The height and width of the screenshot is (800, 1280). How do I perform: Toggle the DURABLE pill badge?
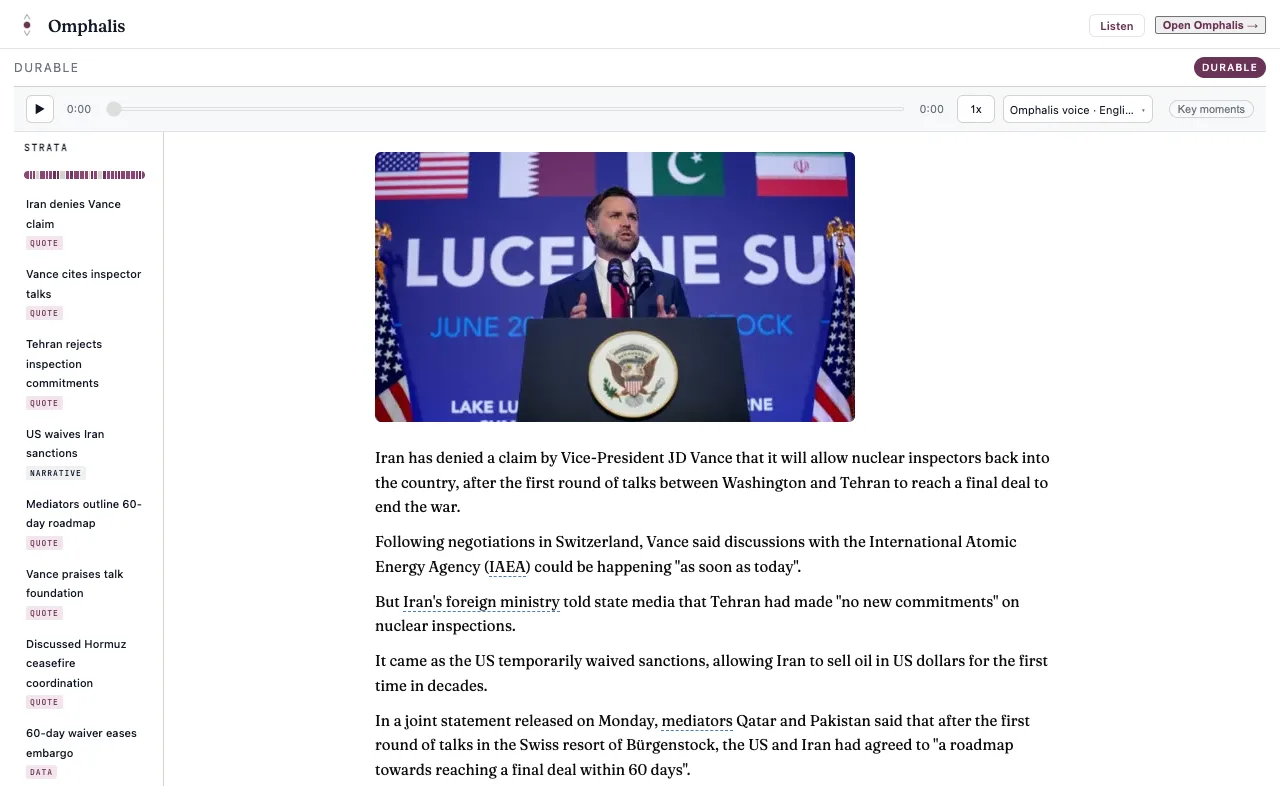click(x=1229, y=68)
